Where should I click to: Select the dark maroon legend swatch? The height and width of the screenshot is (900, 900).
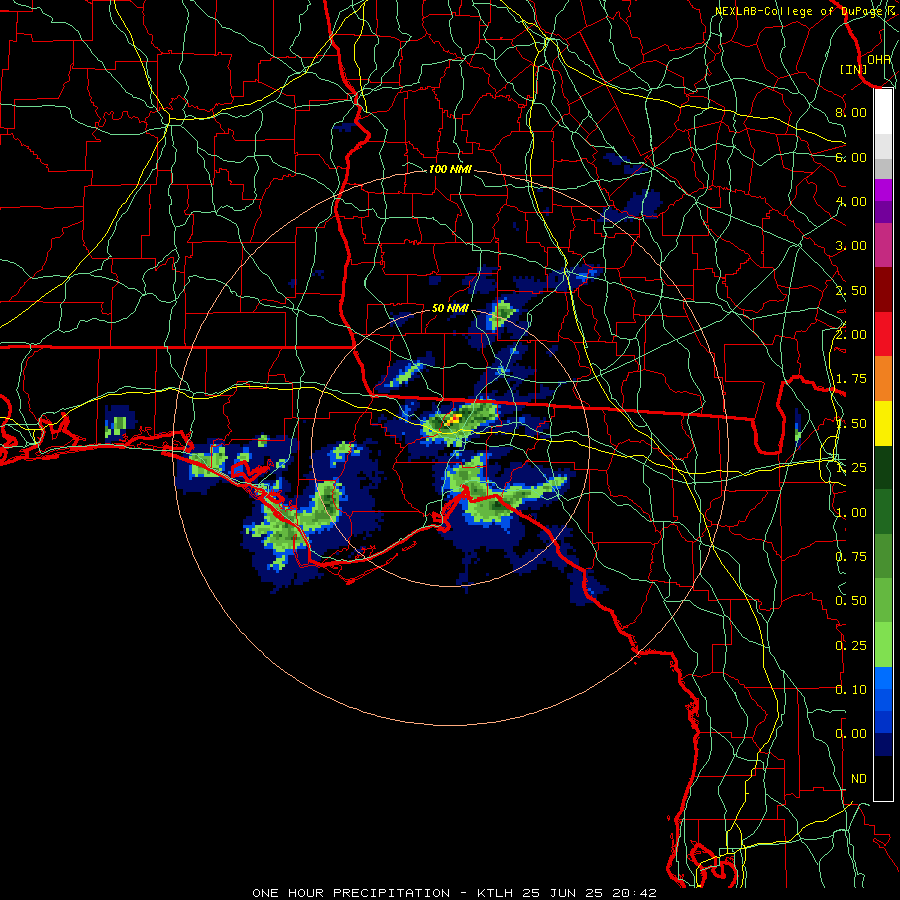pos(883,290)
